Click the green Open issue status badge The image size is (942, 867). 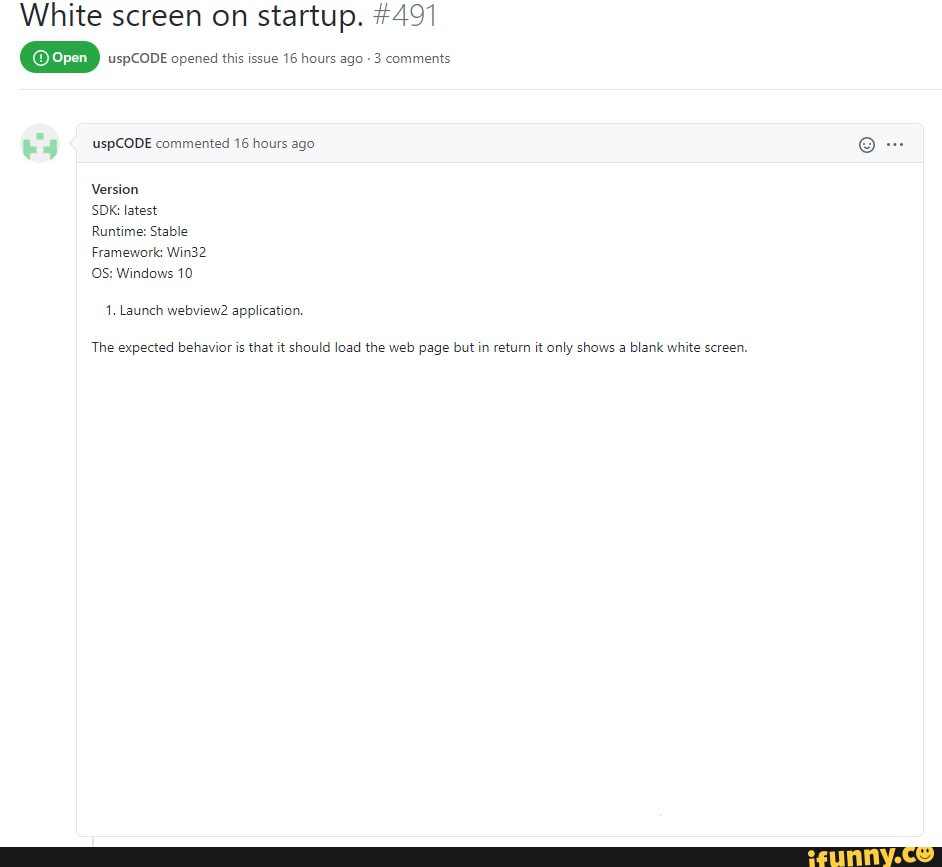pos(59,57)
